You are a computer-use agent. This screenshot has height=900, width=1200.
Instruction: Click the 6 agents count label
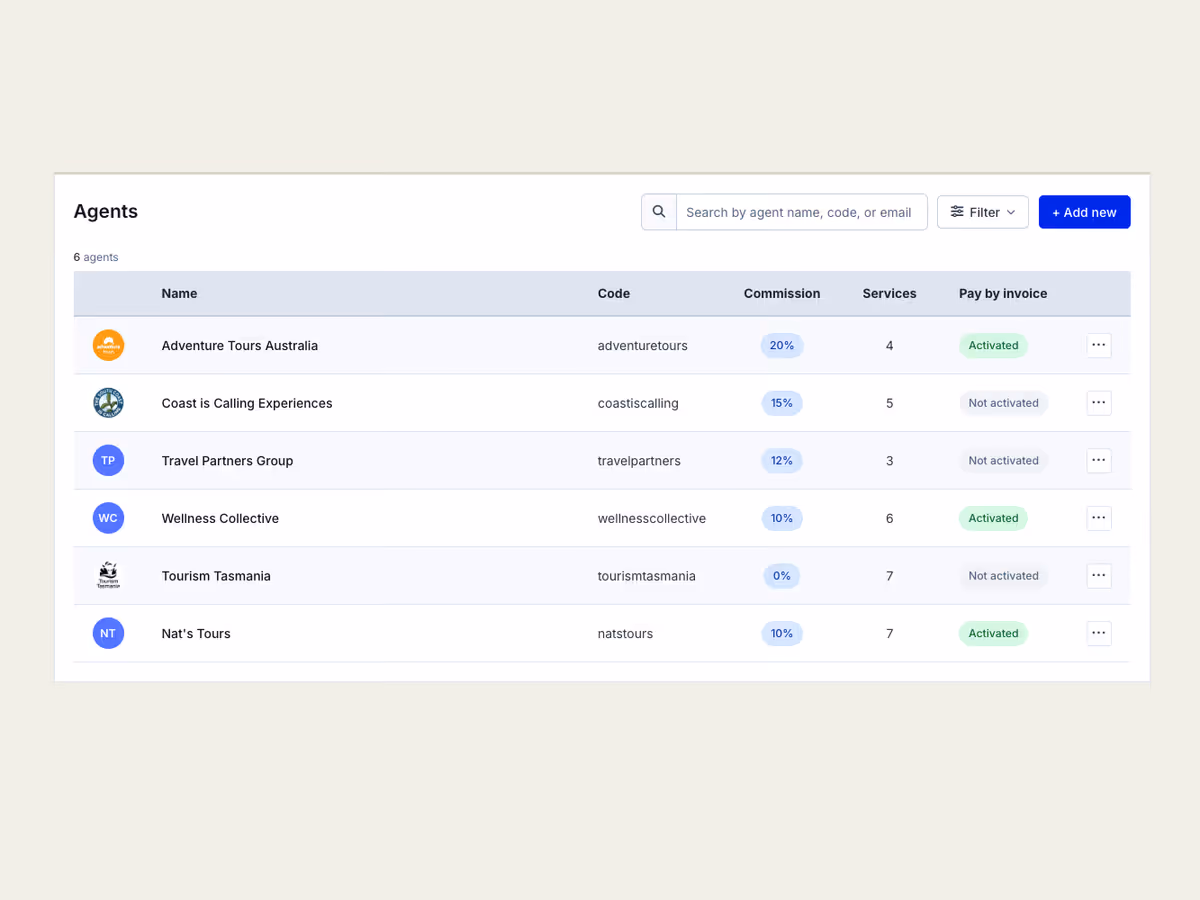[96, 257]
